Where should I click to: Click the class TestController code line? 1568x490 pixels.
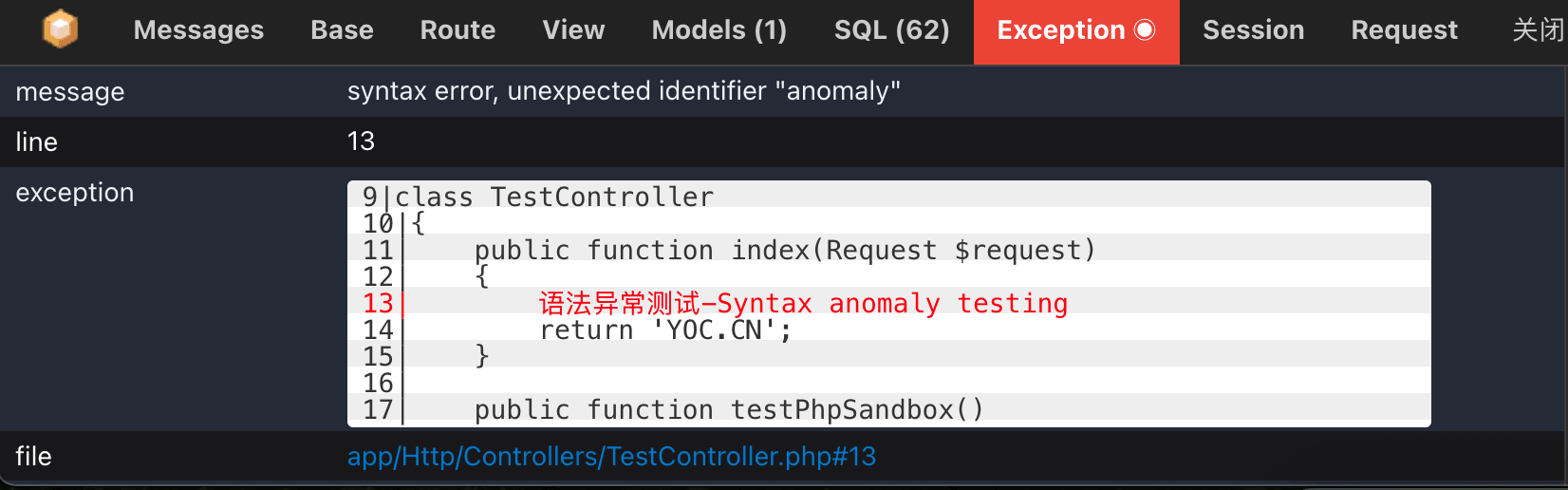(553, 198)
